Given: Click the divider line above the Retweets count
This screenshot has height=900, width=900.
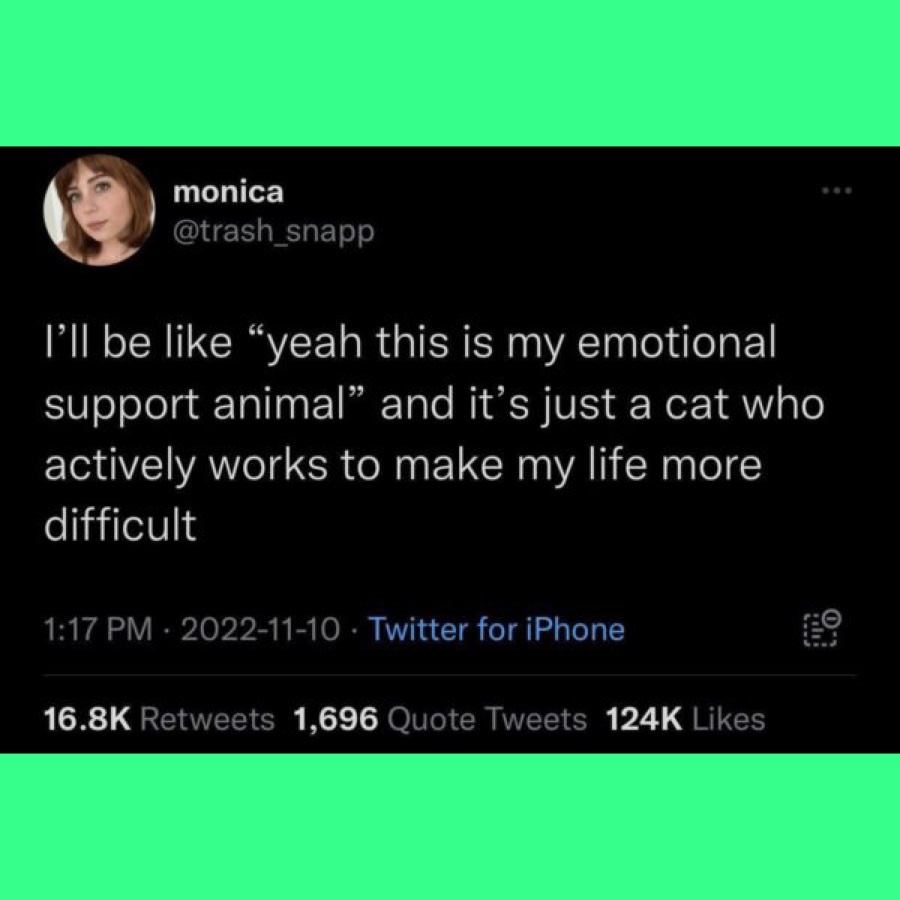Looking at the screenshot, I should [x=450, y=676].
